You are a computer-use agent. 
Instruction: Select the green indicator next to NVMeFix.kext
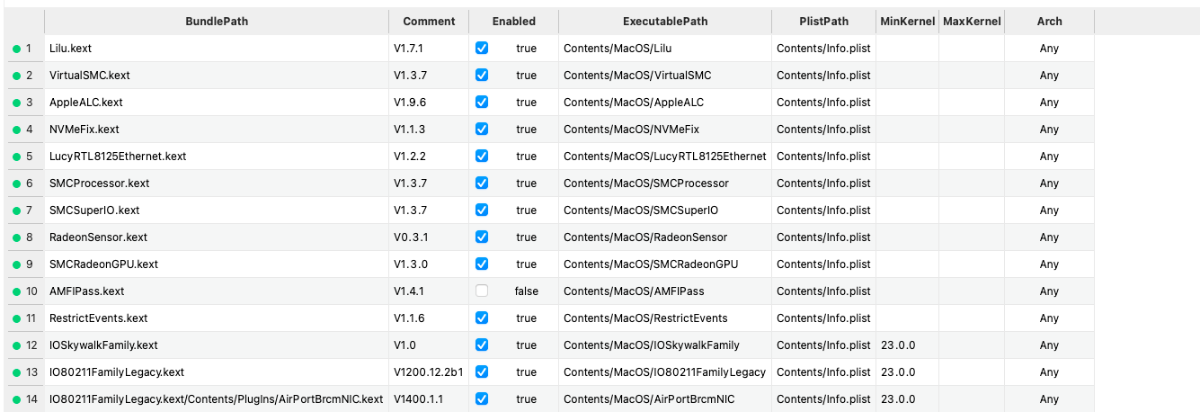(x=16, y=129)
